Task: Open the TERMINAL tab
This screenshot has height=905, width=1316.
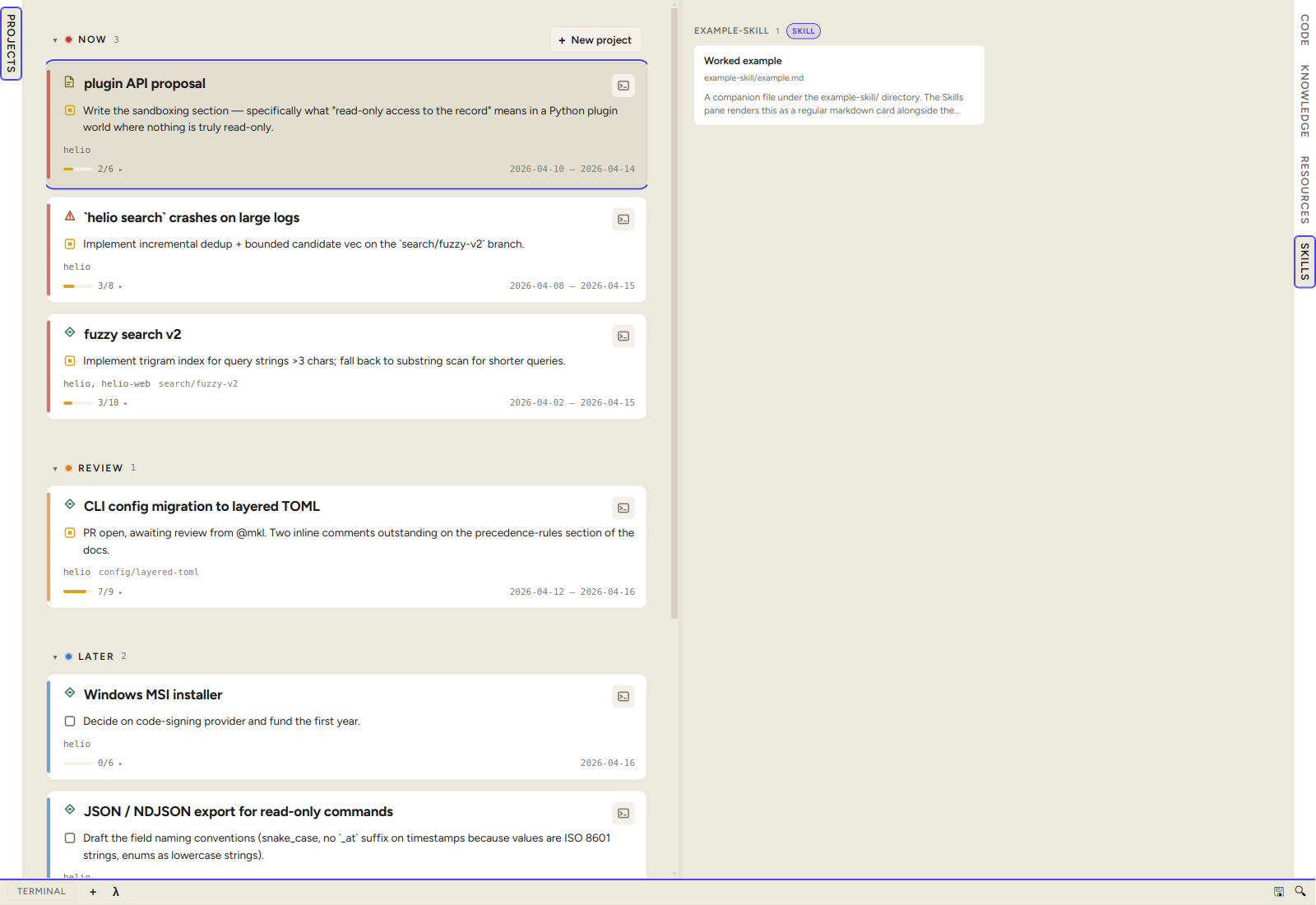Action: tap(41, 892)
